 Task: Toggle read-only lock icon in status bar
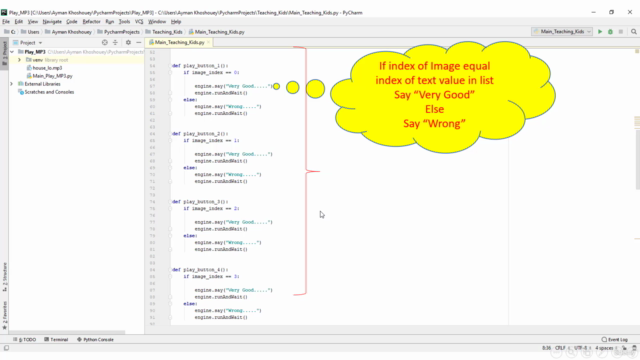point(624,348)
